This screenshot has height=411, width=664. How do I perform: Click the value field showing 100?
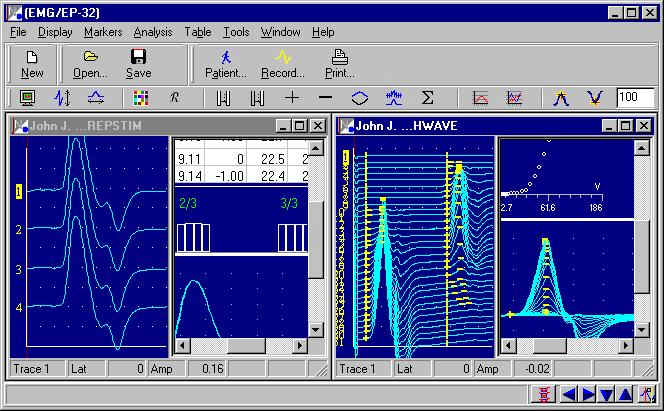pyautogui.click(x=636, y=98)
